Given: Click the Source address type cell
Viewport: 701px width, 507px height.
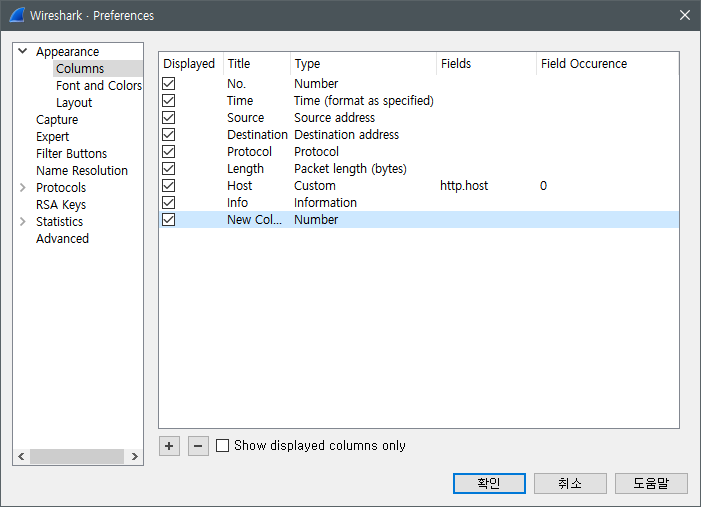Looking at the screenshot, I should tap(334, 118).
